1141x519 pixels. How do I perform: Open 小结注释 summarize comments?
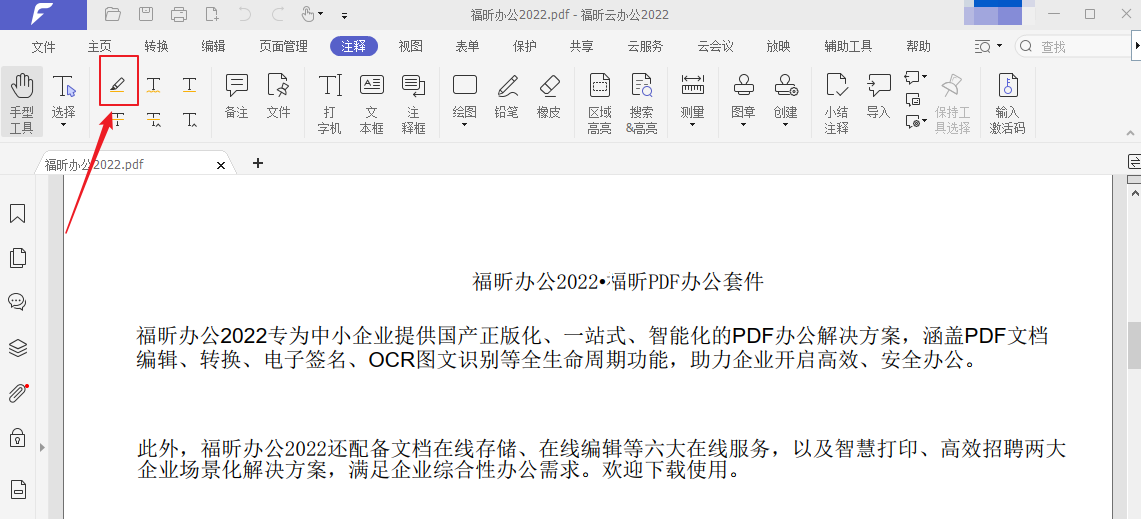click(837, 103)
